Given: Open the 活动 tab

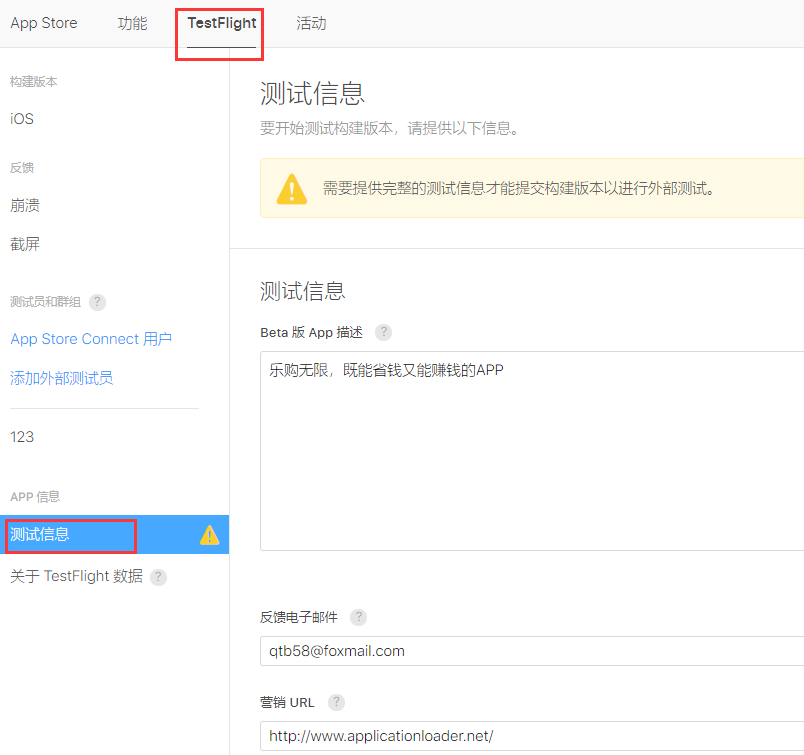Looking at the screenshot, I should click(x=311, y=23).
